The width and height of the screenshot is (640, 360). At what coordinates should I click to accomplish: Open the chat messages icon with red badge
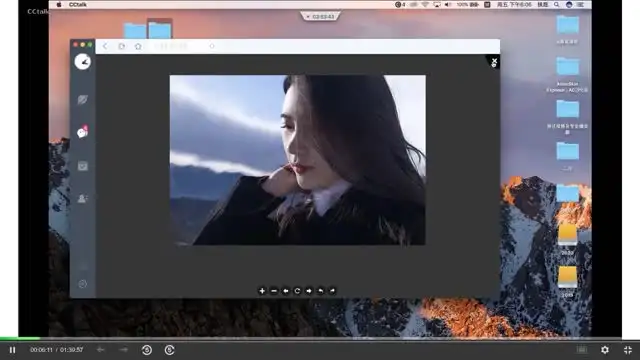pyautogui.click(x=82, y=132)
